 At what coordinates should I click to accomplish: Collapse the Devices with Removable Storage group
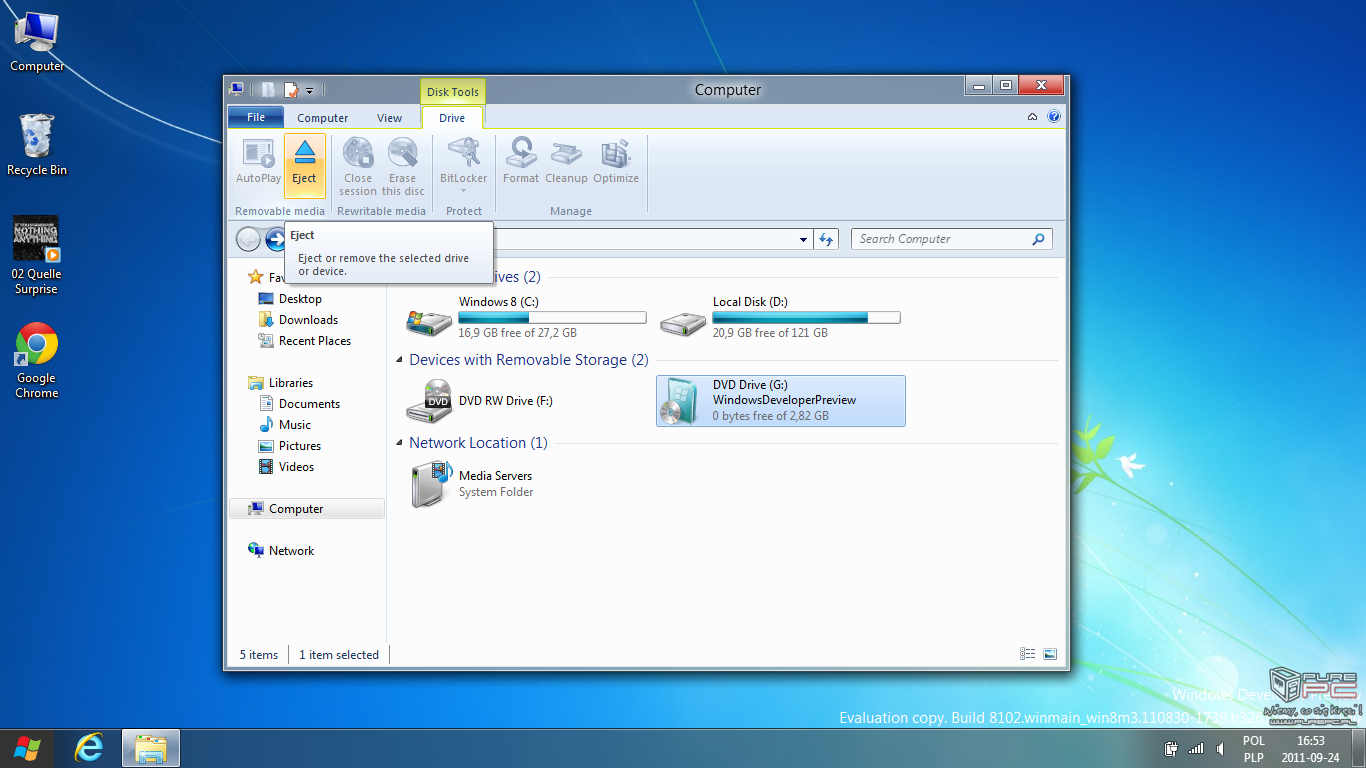400,360
